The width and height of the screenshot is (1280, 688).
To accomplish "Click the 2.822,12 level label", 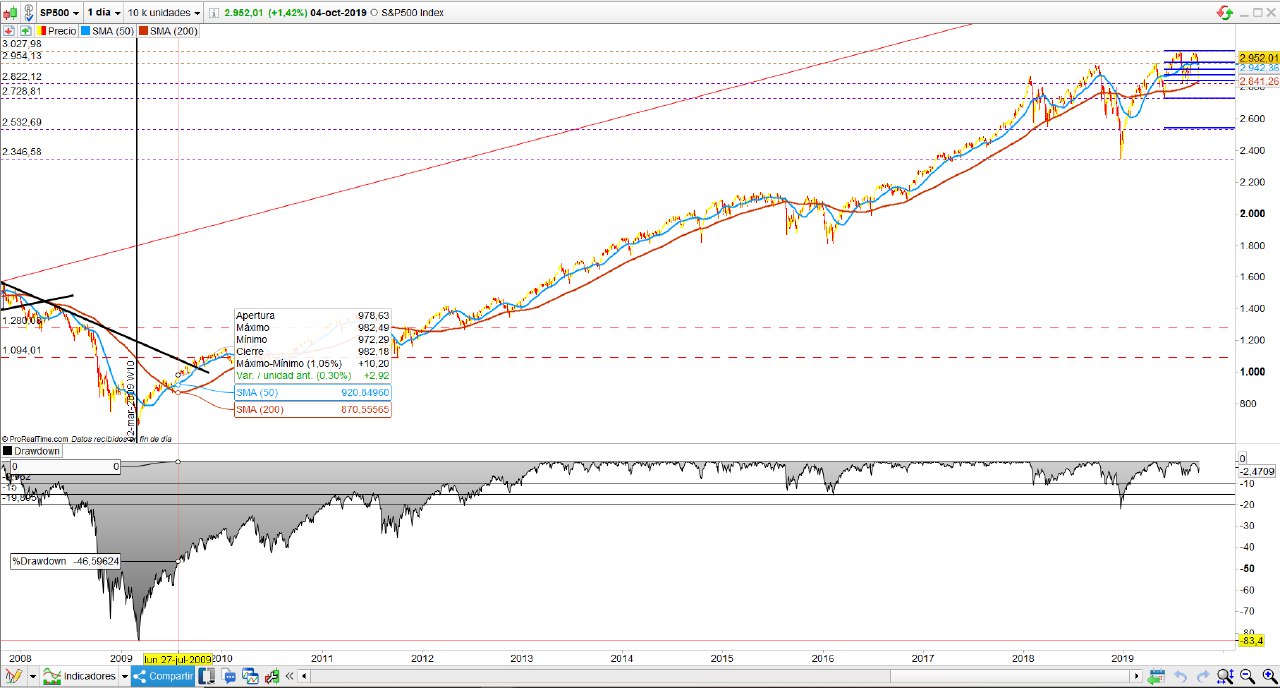I will 21,77.
